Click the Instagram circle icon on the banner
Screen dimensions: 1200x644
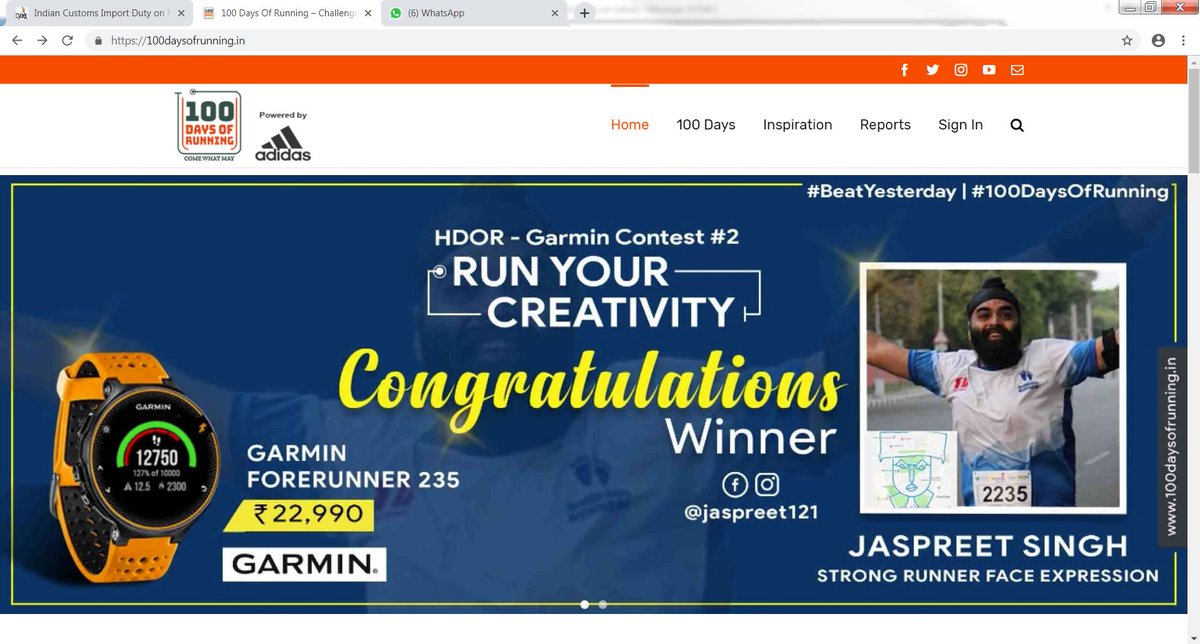point(767,485)
